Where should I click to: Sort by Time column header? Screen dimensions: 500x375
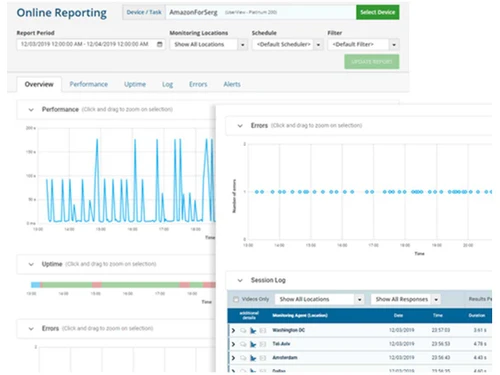(x=438, y=315)
